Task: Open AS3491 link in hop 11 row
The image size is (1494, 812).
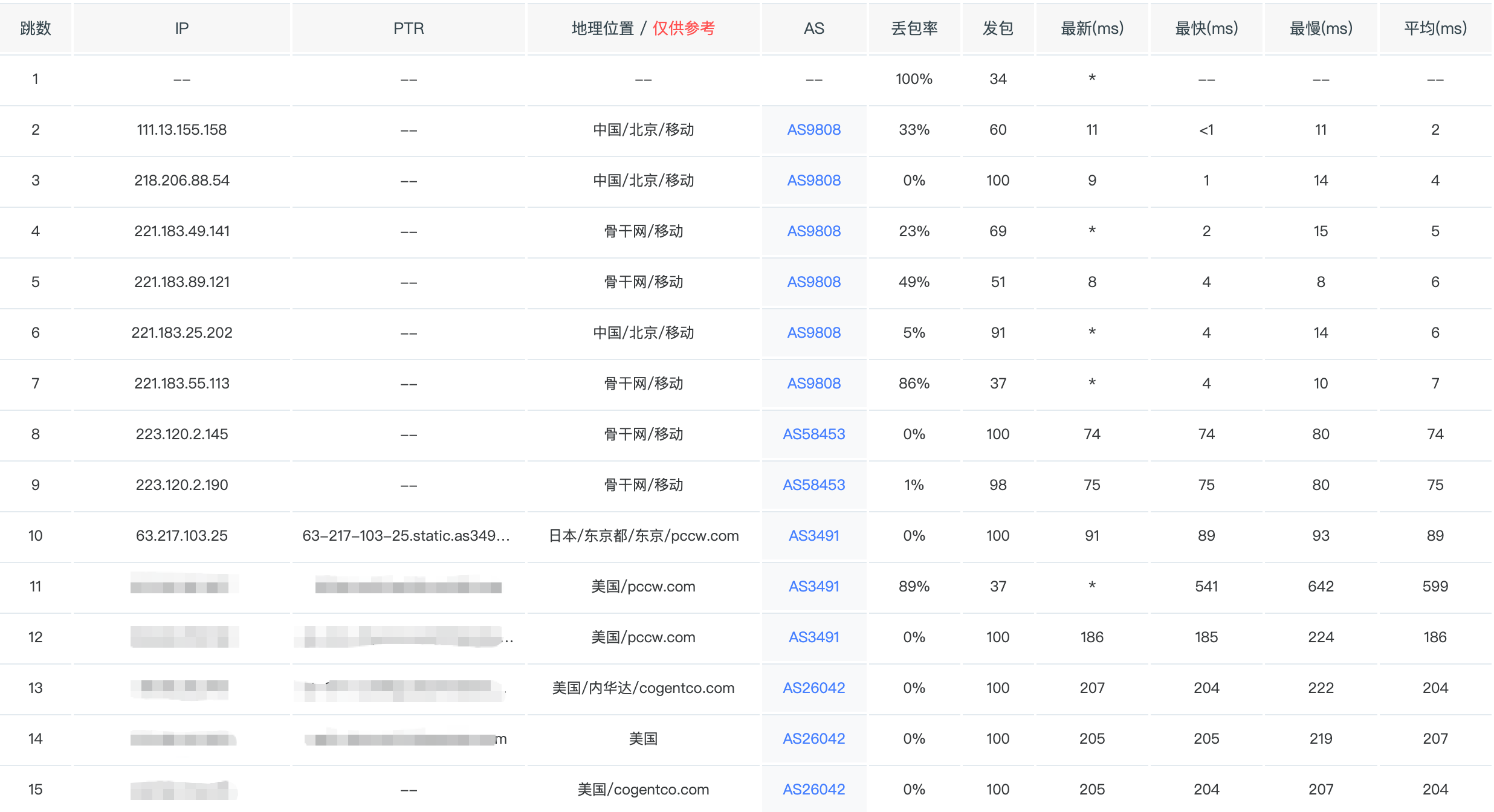Action: pos(813,587)
